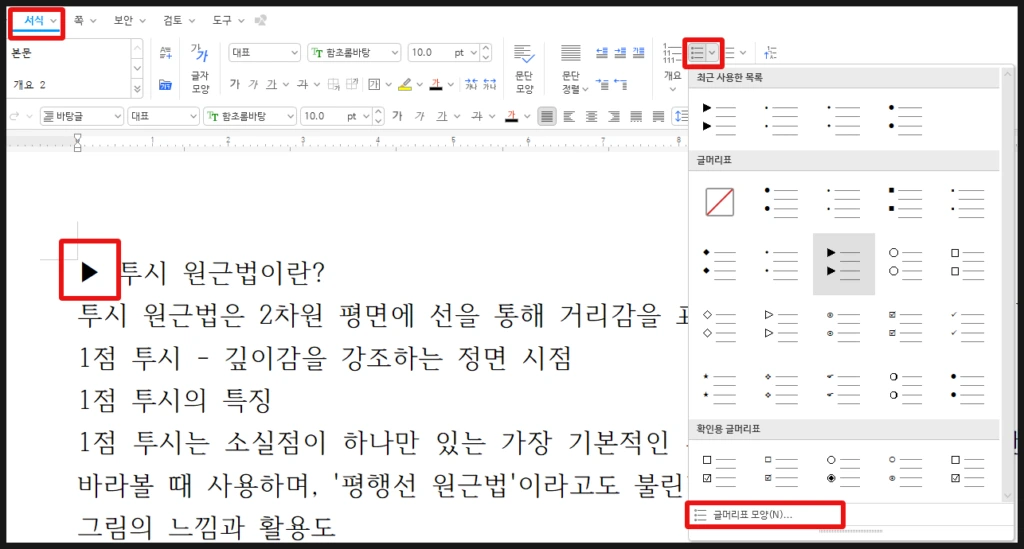Open the highlighter color dropdown arrow
This screenshot has height=549, width=1024.
[419, 84]
